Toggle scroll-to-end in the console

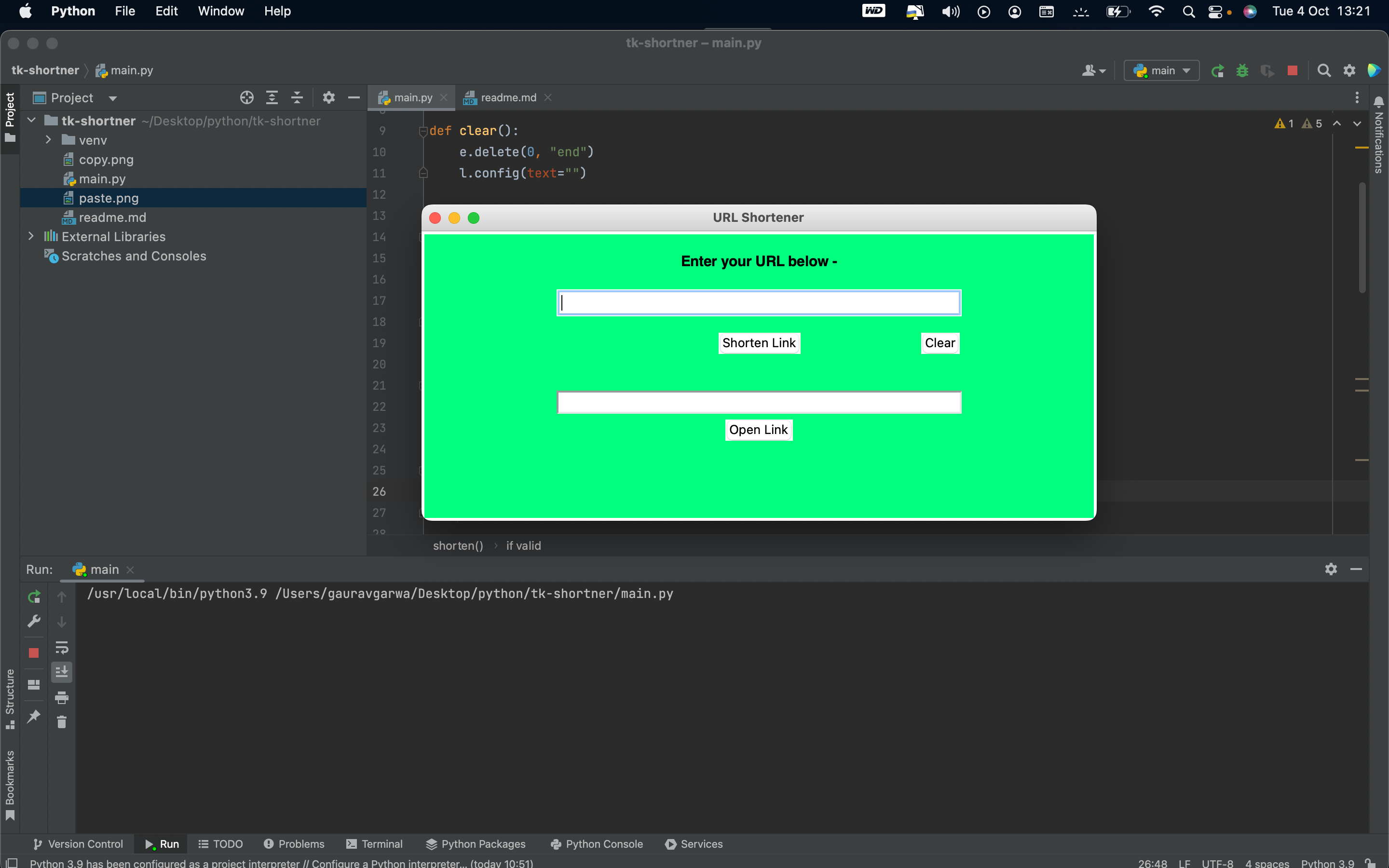point(61,672)
